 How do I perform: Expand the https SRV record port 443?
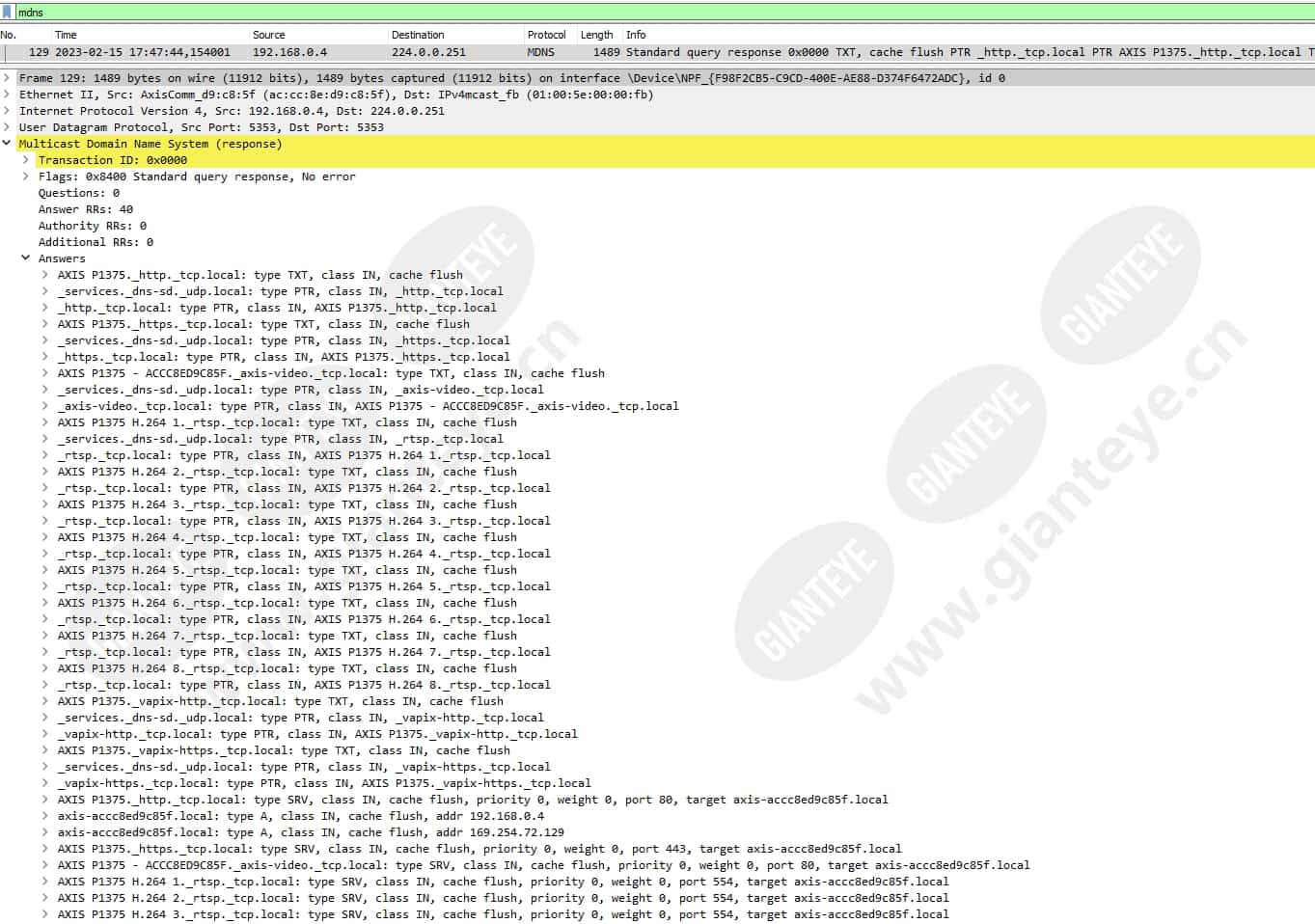point(45,849)
